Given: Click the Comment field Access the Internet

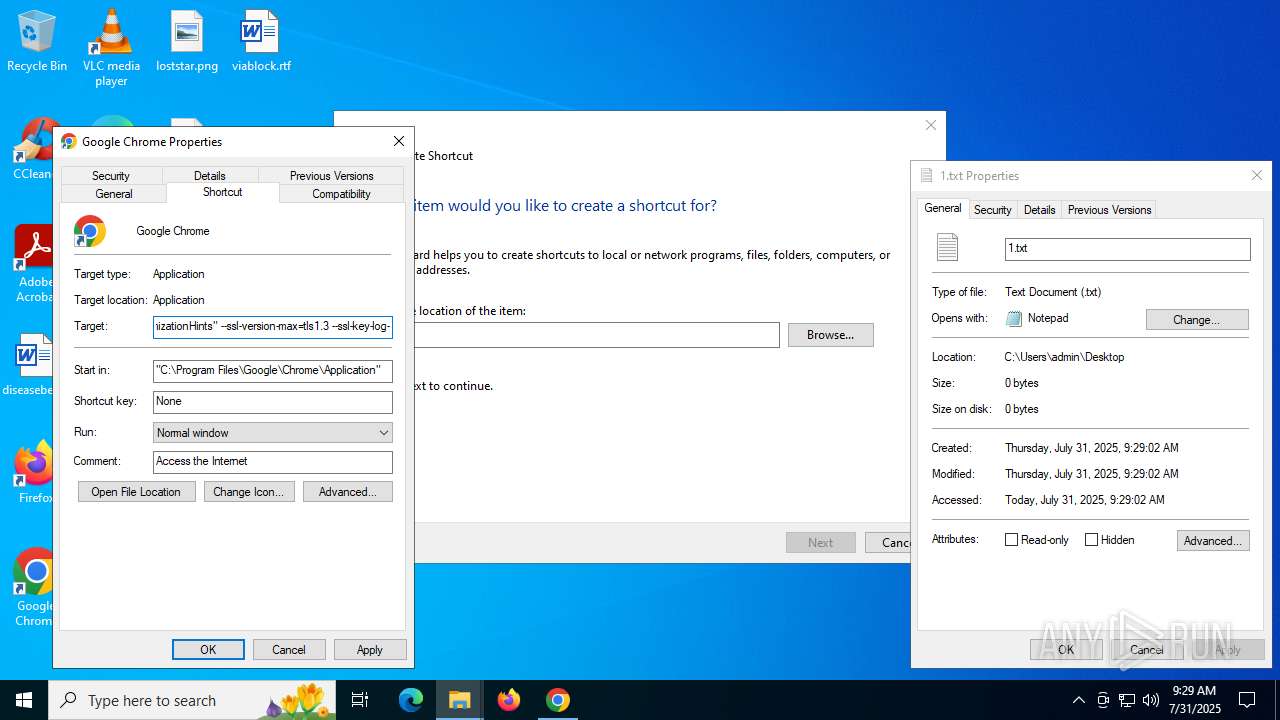Looking at the screenshot, I should [273, 462].
